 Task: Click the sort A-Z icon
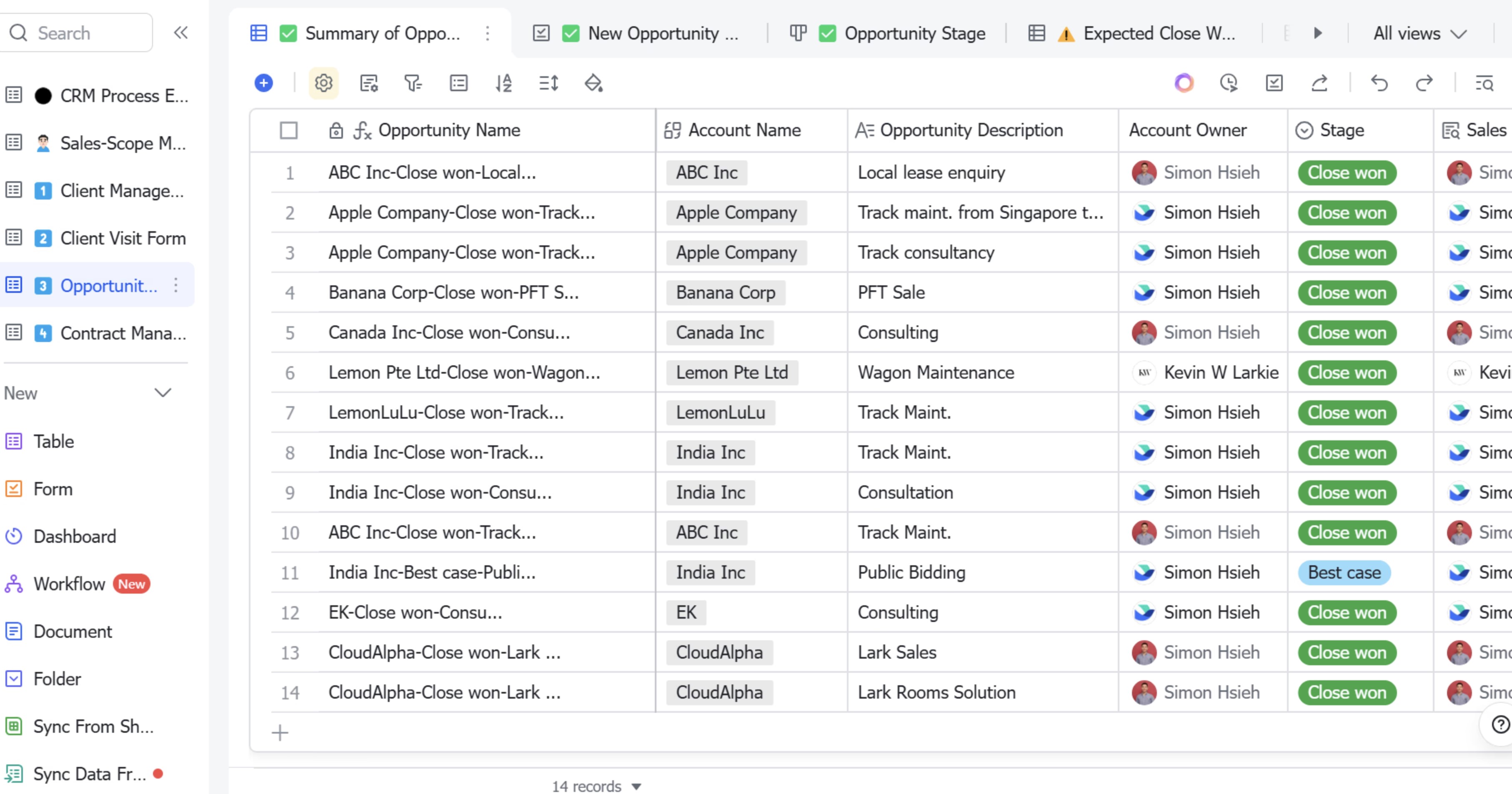(503, 83)
